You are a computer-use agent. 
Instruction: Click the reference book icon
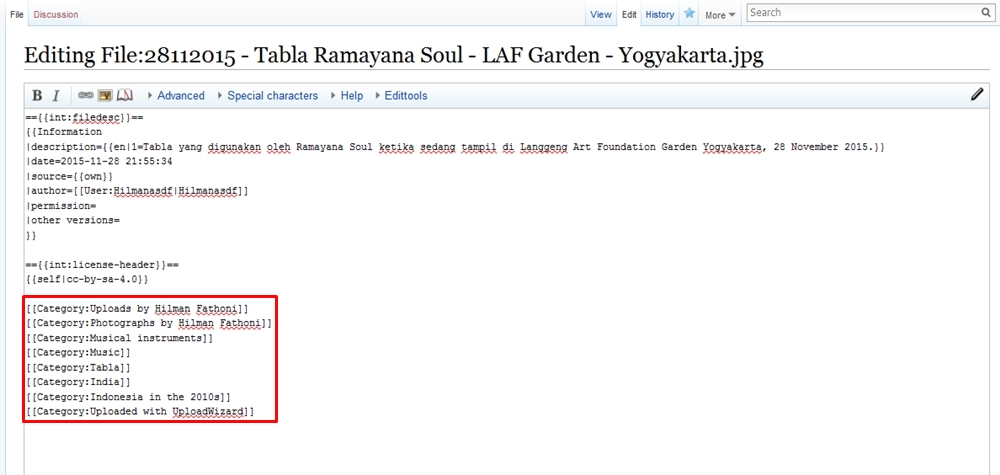tap(124, 96)
